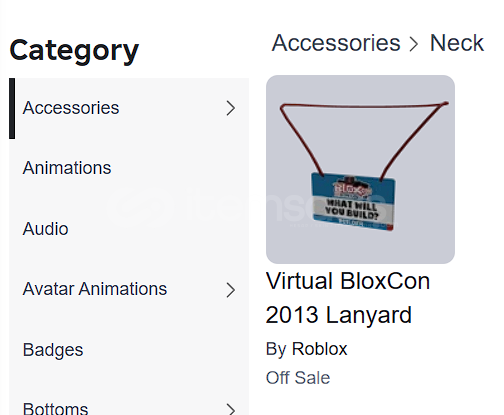This screenshot has height=415, width=504.
Task: Click the Accessories breadcrumb link
Action: tap(336, 43)
